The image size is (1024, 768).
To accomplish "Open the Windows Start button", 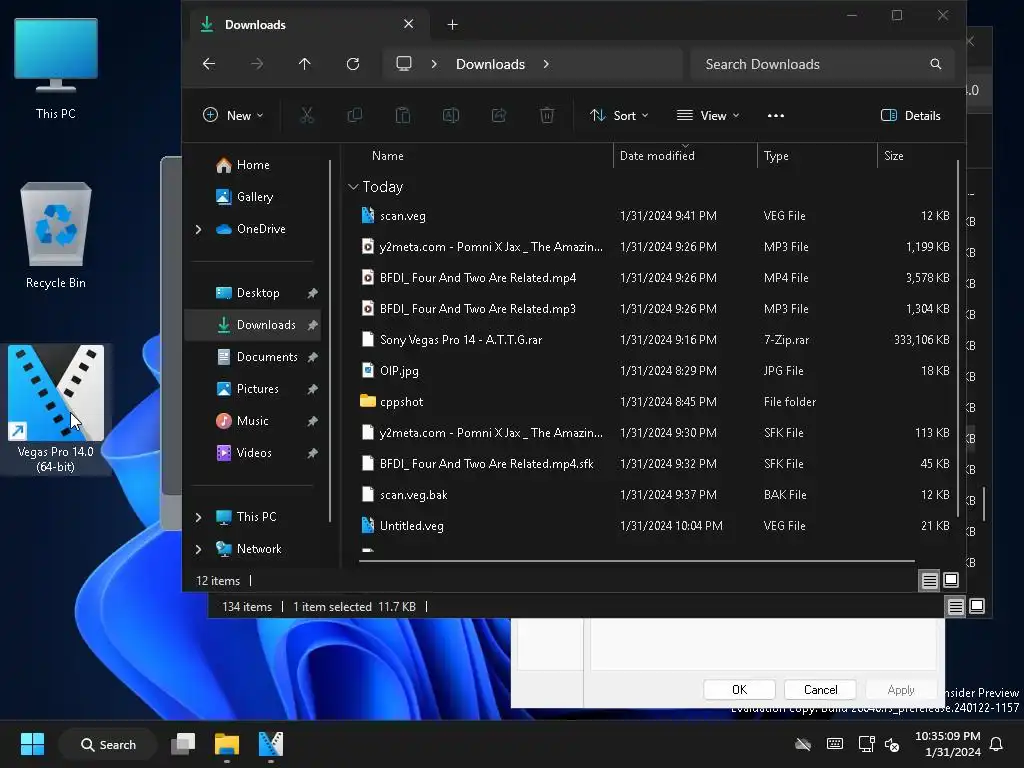I will click(x=32, y=744).
